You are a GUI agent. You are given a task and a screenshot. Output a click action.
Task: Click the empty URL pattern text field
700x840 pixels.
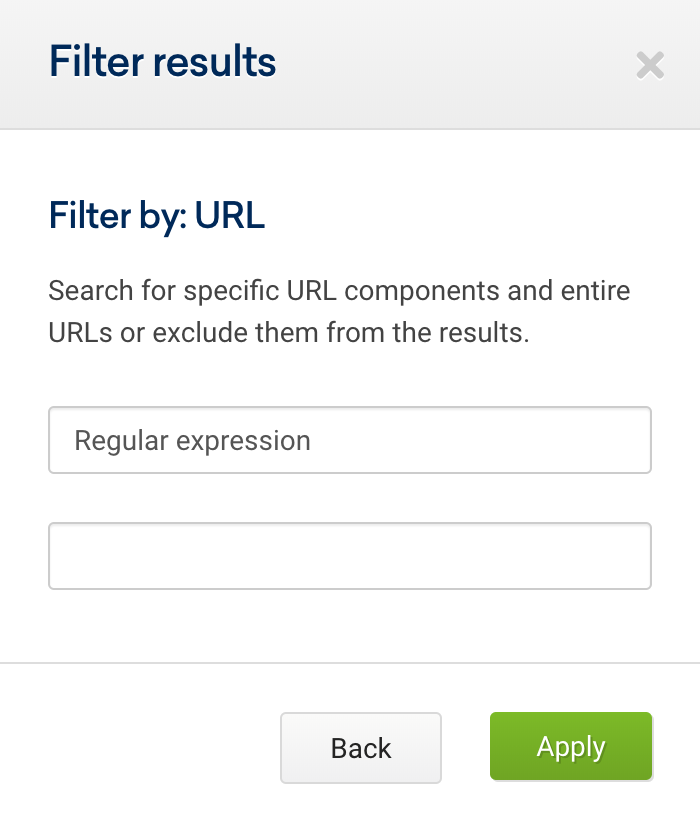click(350, 556)
